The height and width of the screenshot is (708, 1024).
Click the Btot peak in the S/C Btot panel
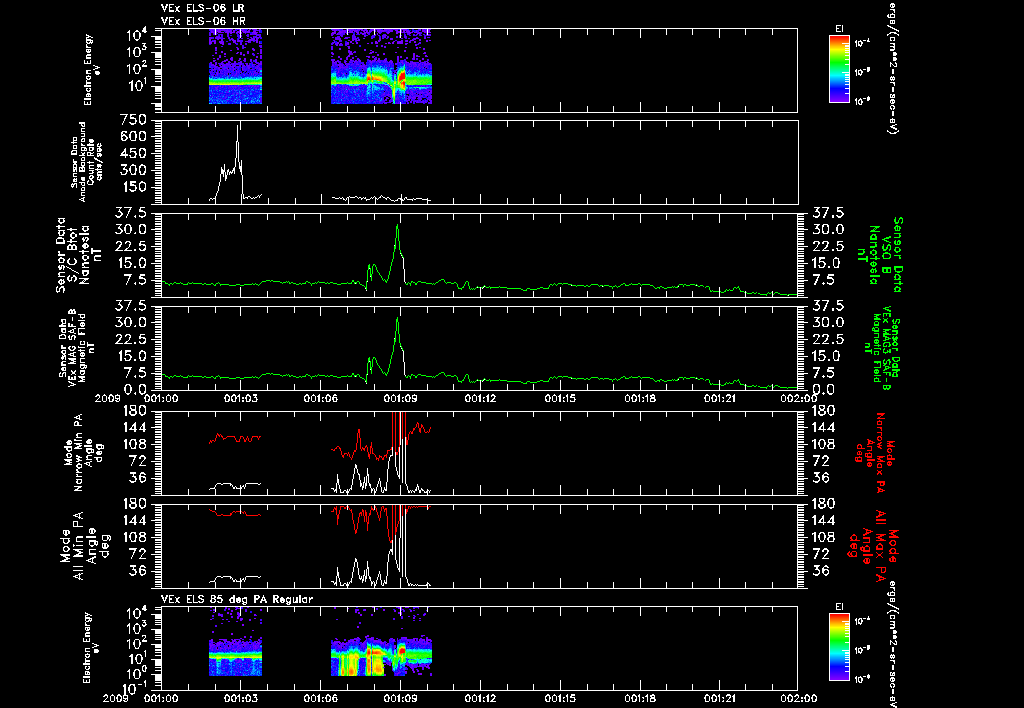[x=397, y=226]
